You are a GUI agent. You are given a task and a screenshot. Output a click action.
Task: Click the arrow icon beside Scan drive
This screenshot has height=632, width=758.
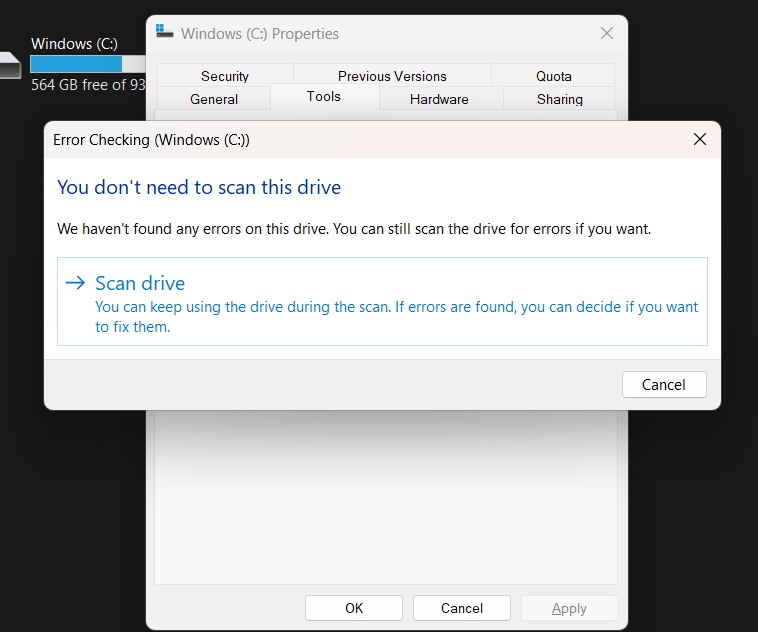tap(75, 283)
